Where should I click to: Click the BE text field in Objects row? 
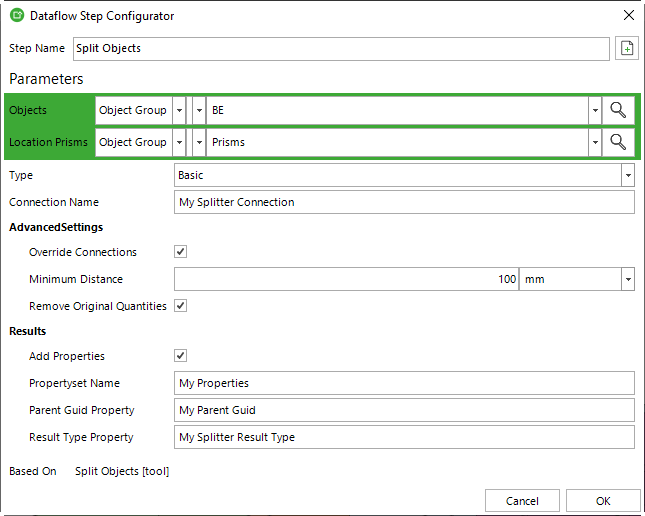[x=397, y=110]
